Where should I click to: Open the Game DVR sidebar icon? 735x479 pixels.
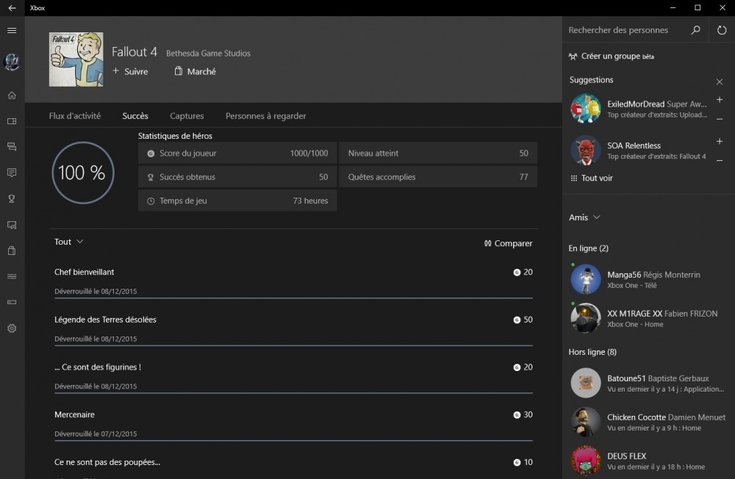coord(12,225)
